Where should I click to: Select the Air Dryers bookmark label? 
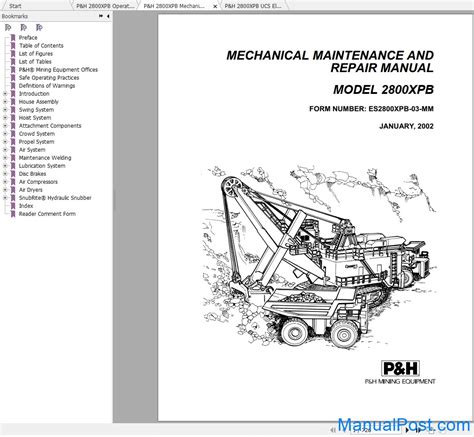tap(31, 190)
